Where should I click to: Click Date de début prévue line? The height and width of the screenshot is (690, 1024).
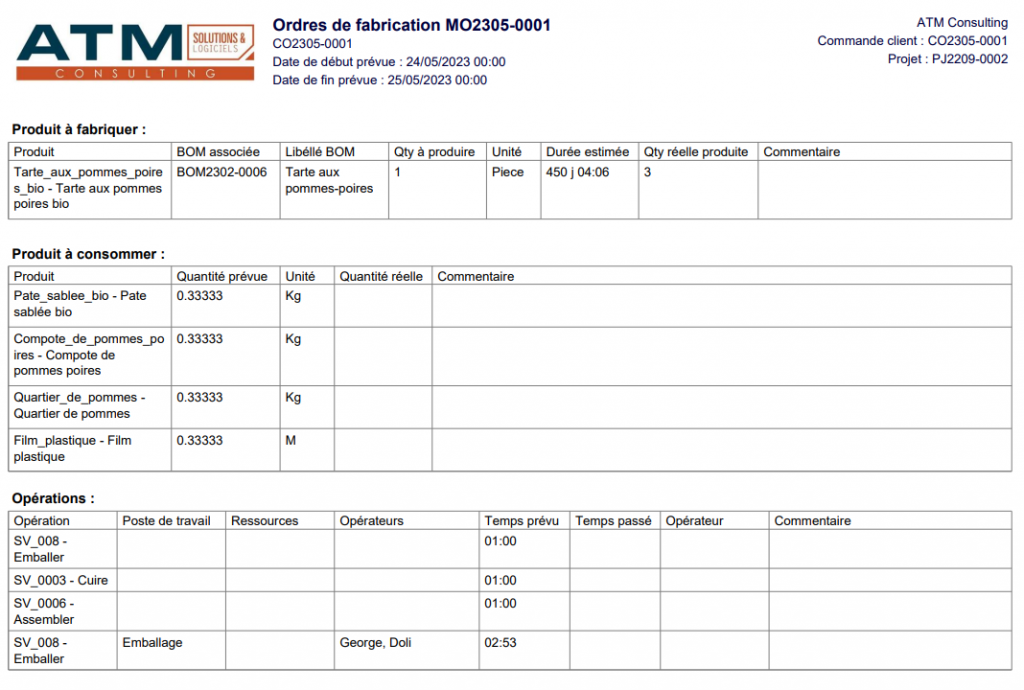(389, 62)
